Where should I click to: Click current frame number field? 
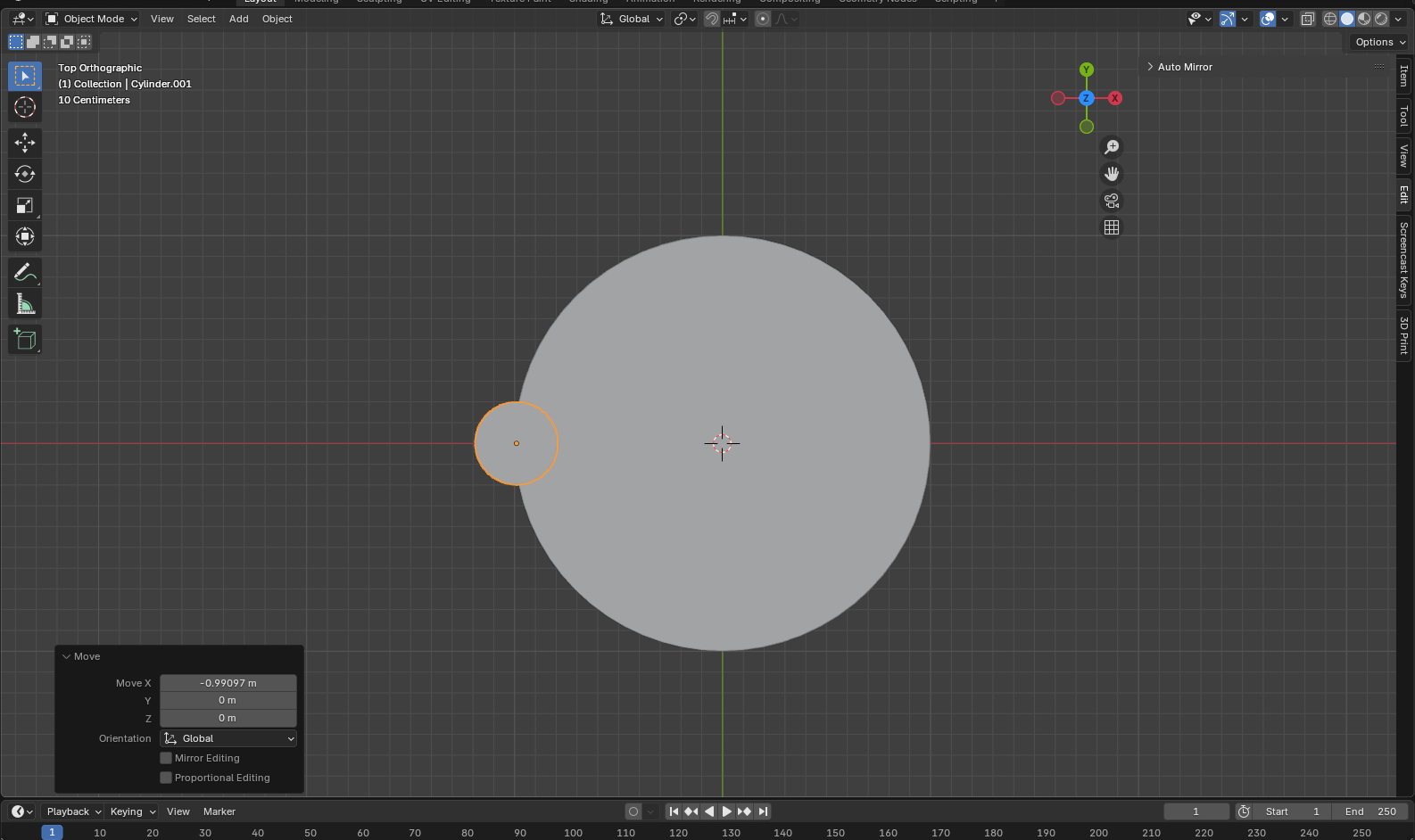click(x=1196, y=811)
